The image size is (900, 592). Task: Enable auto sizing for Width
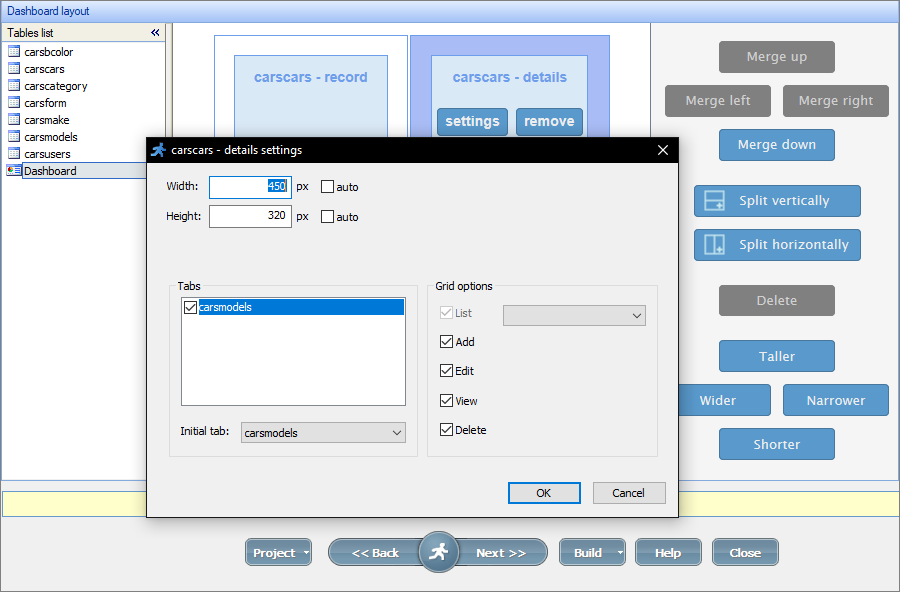327,186
